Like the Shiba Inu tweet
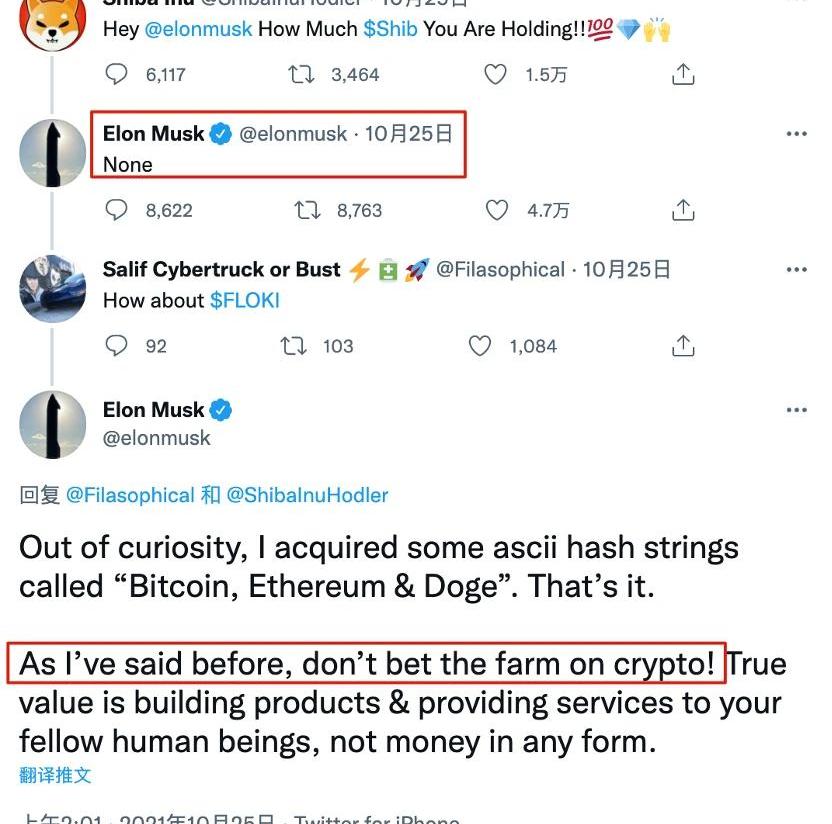This screenshot has width=832, height=824. coord(495,74)
